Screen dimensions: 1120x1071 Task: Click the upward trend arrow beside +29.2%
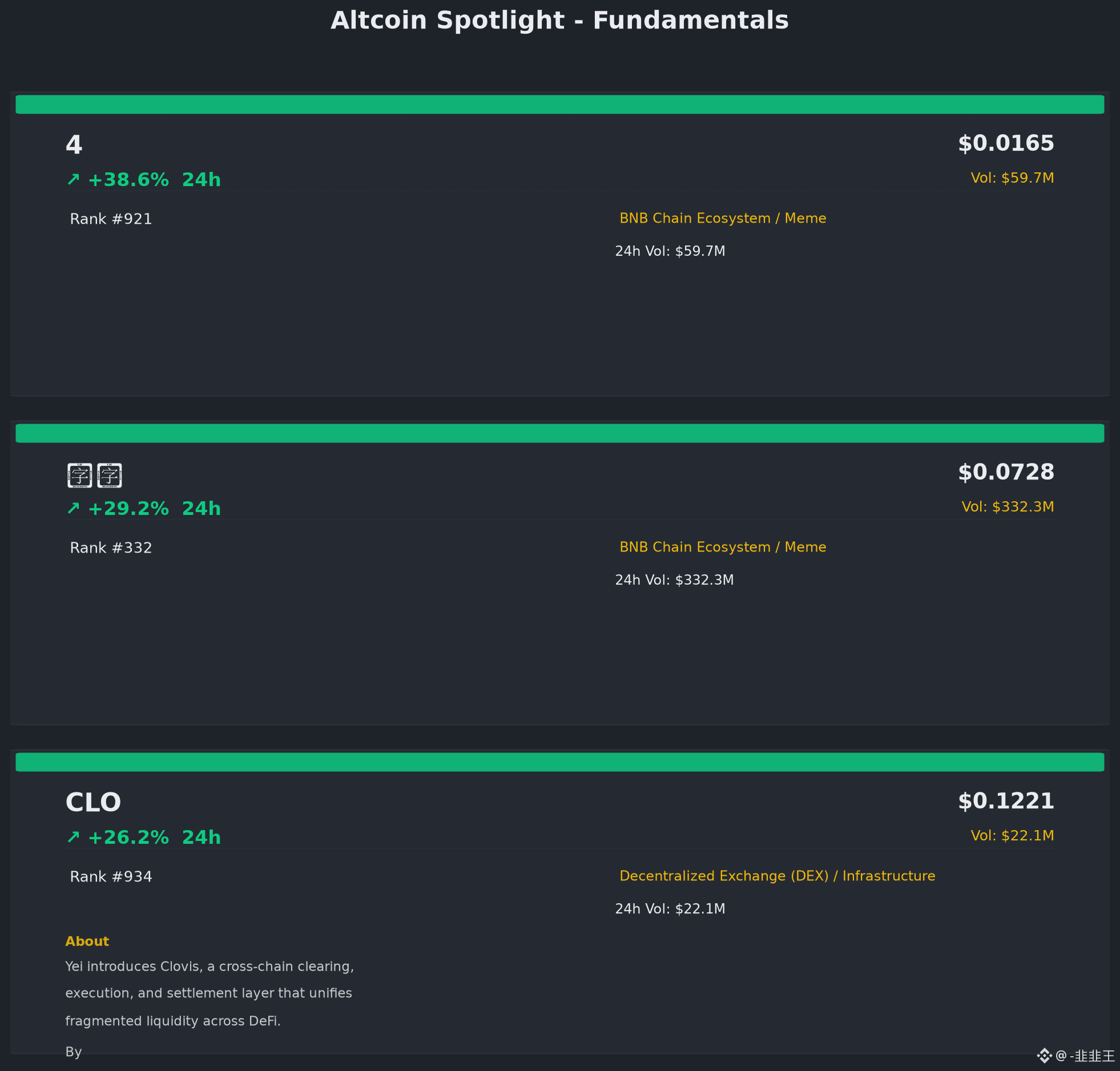[73, 509]
